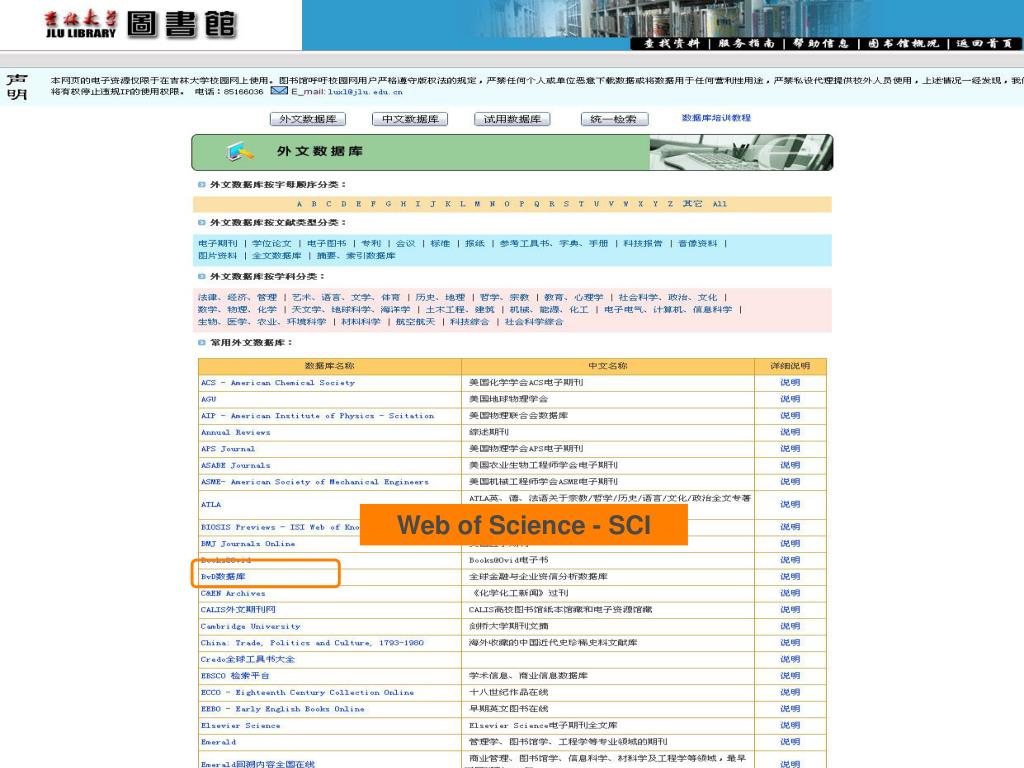Open the 数据库培训教程 link

point(716,118)
